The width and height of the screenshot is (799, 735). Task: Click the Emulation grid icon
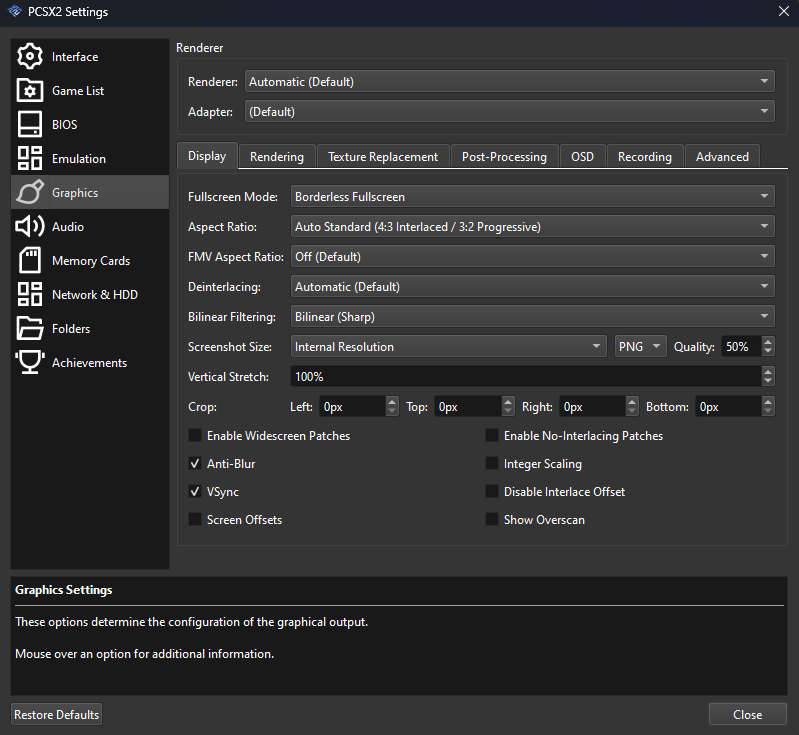(30, 159)
